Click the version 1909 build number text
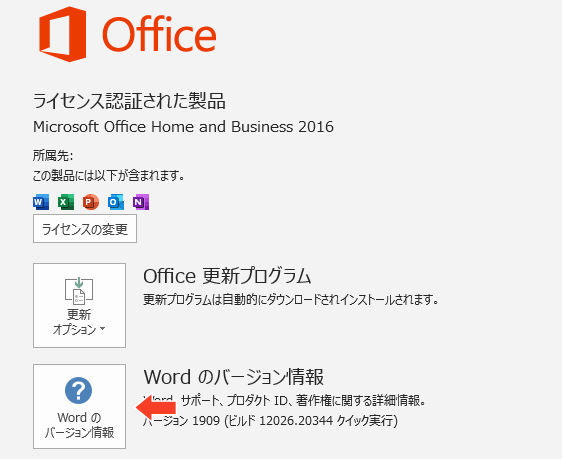562x459 pixels. tap(270, 420)
